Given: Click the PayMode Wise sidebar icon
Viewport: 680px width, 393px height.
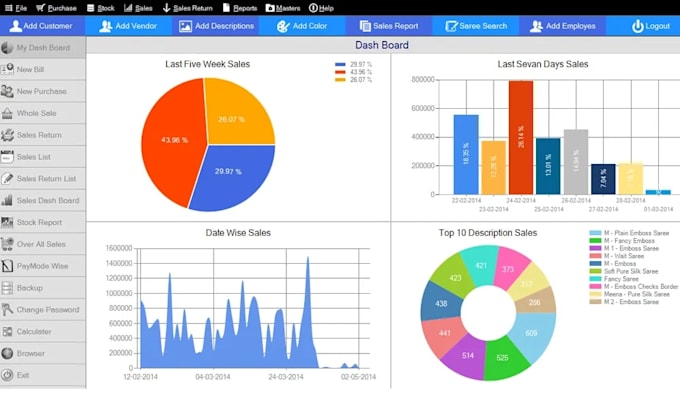Looking at the screenshot, I should click(7, 266).
